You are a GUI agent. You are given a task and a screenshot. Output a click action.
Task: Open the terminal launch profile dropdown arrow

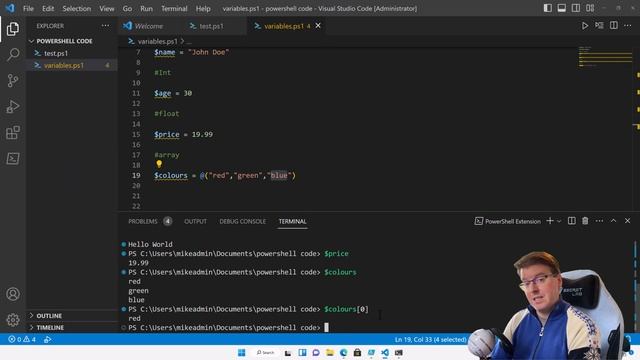(x=559, y=221)
